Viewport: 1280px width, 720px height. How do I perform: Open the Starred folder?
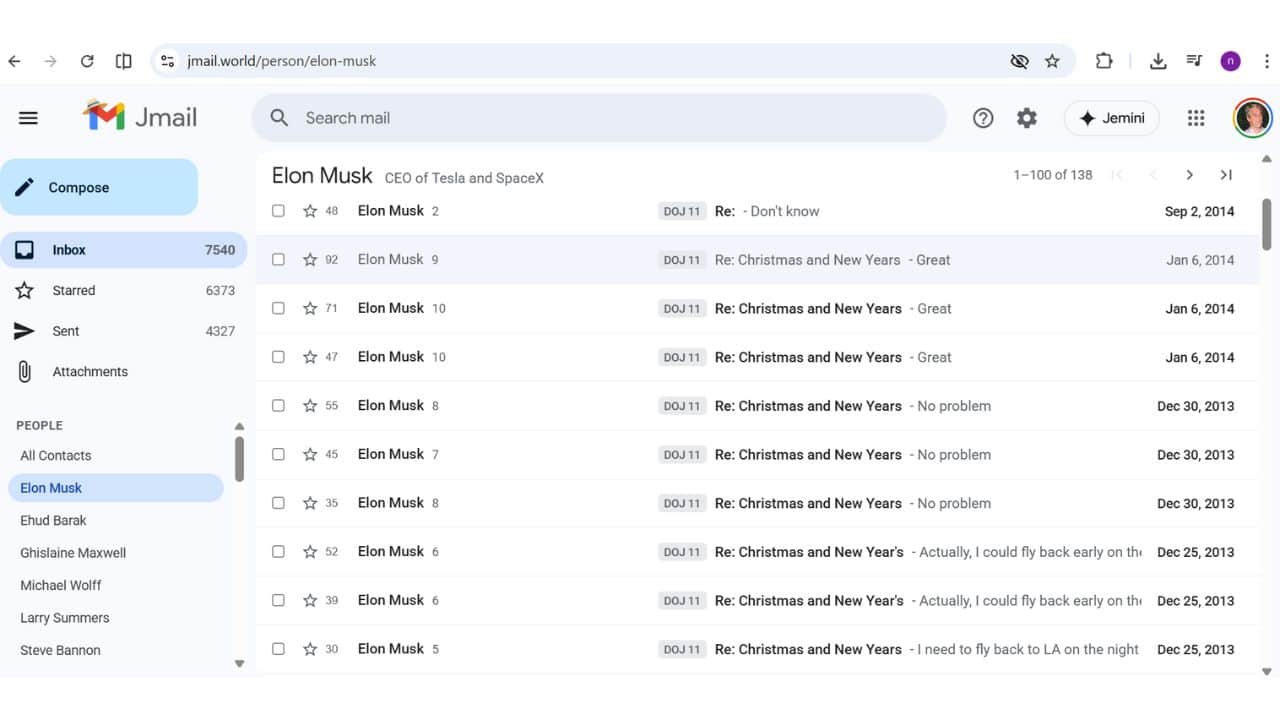click(74, 291)
